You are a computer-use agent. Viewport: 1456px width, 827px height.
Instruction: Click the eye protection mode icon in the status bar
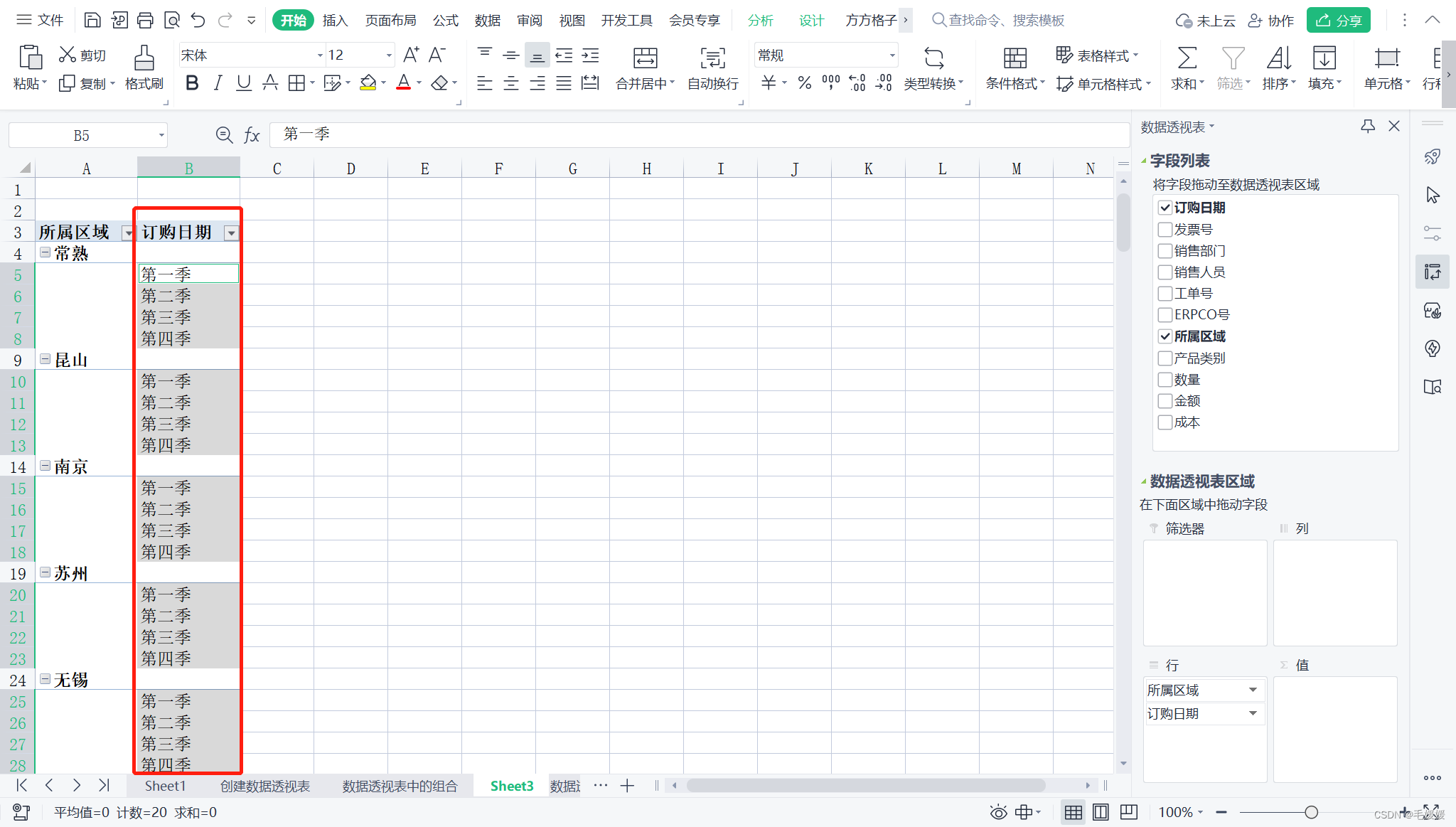pos(998,812)
